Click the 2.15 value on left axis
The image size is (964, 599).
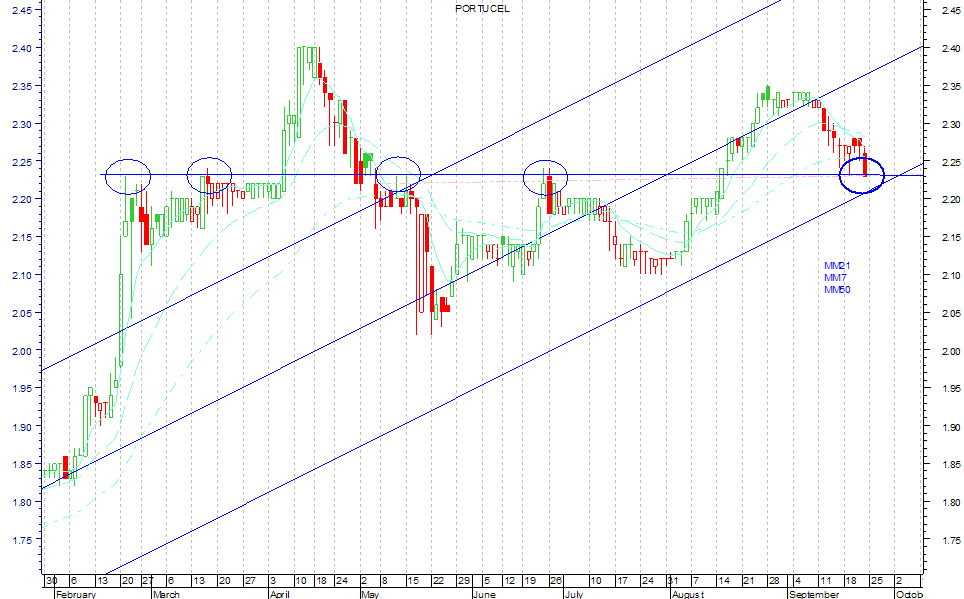pos(22,237)
